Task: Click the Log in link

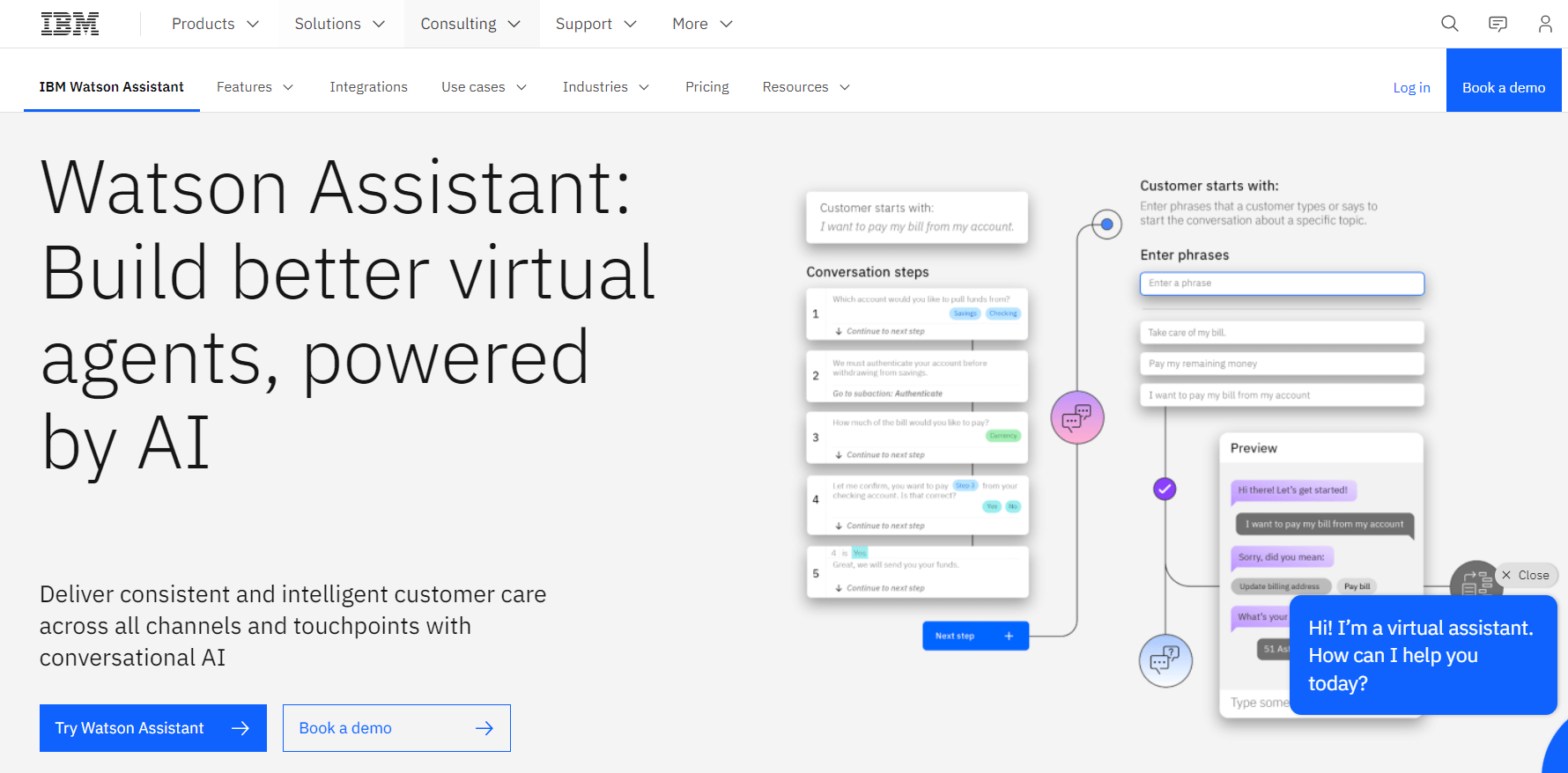Action: tap(1411, 88)
